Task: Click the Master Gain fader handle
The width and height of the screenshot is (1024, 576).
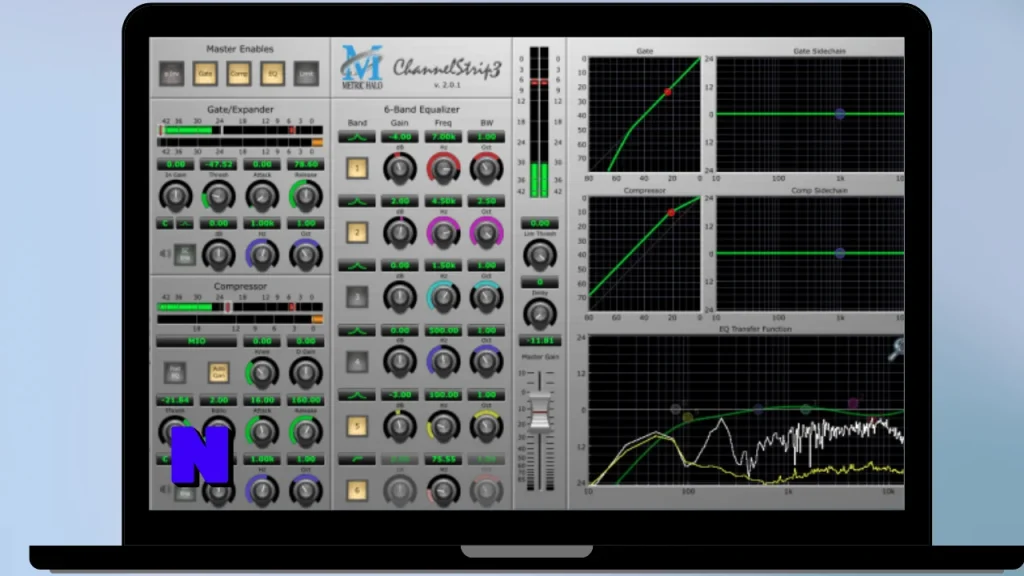Action: click(x=539, y=413)
